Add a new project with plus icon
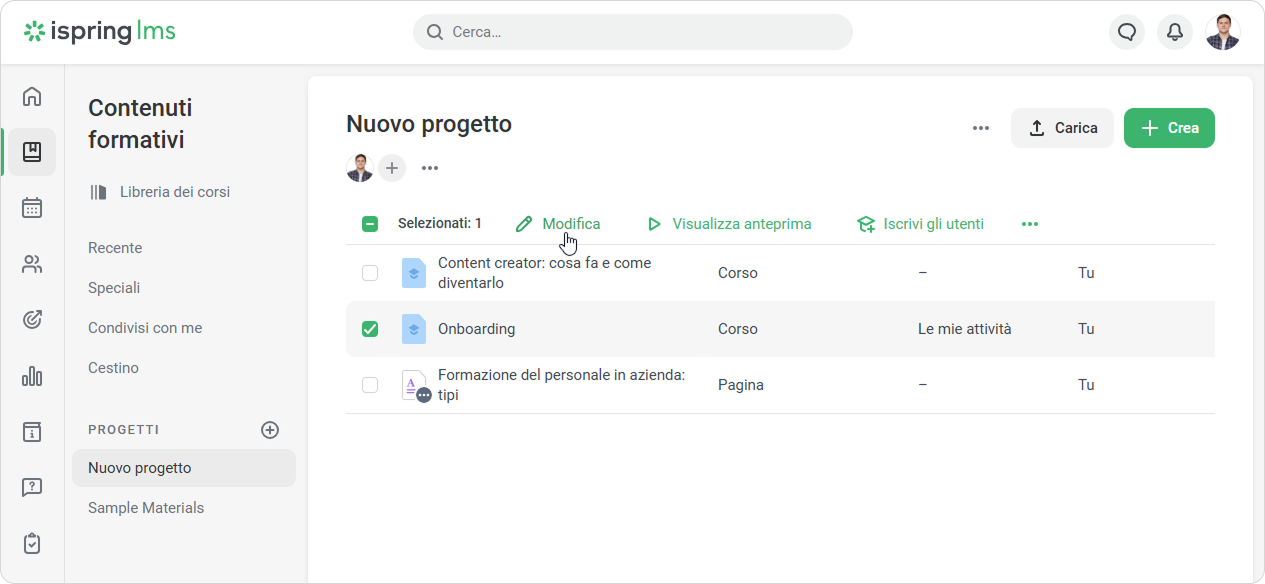 270,430
